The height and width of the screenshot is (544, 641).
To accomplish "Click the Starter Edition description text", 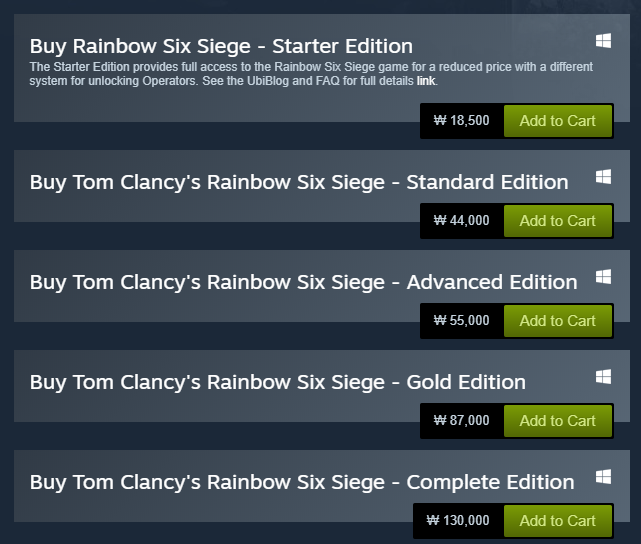I will coord(311,74).
